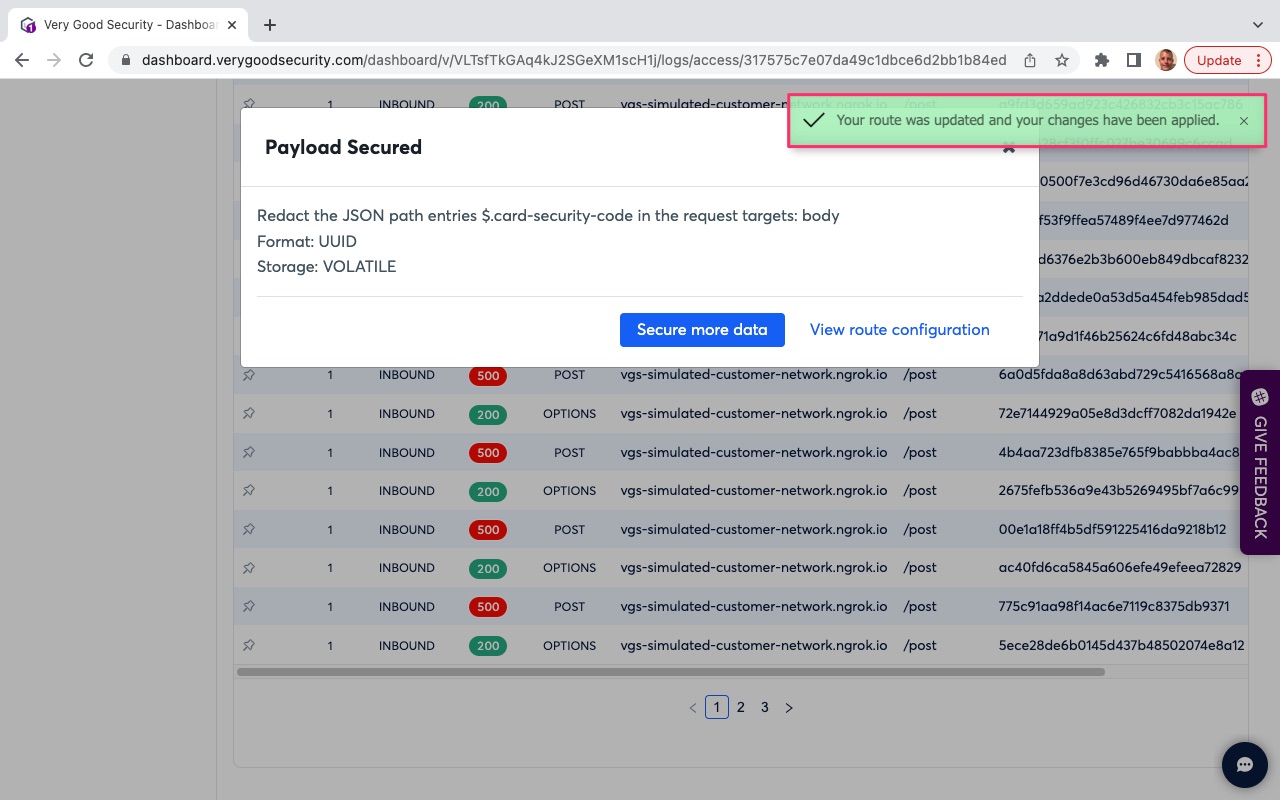Viewport: 1280px width, 800px height.
Task: Pin the row with ID 775c91aa98f14ac6e7119c8375db9371
Action: (249, 607)
